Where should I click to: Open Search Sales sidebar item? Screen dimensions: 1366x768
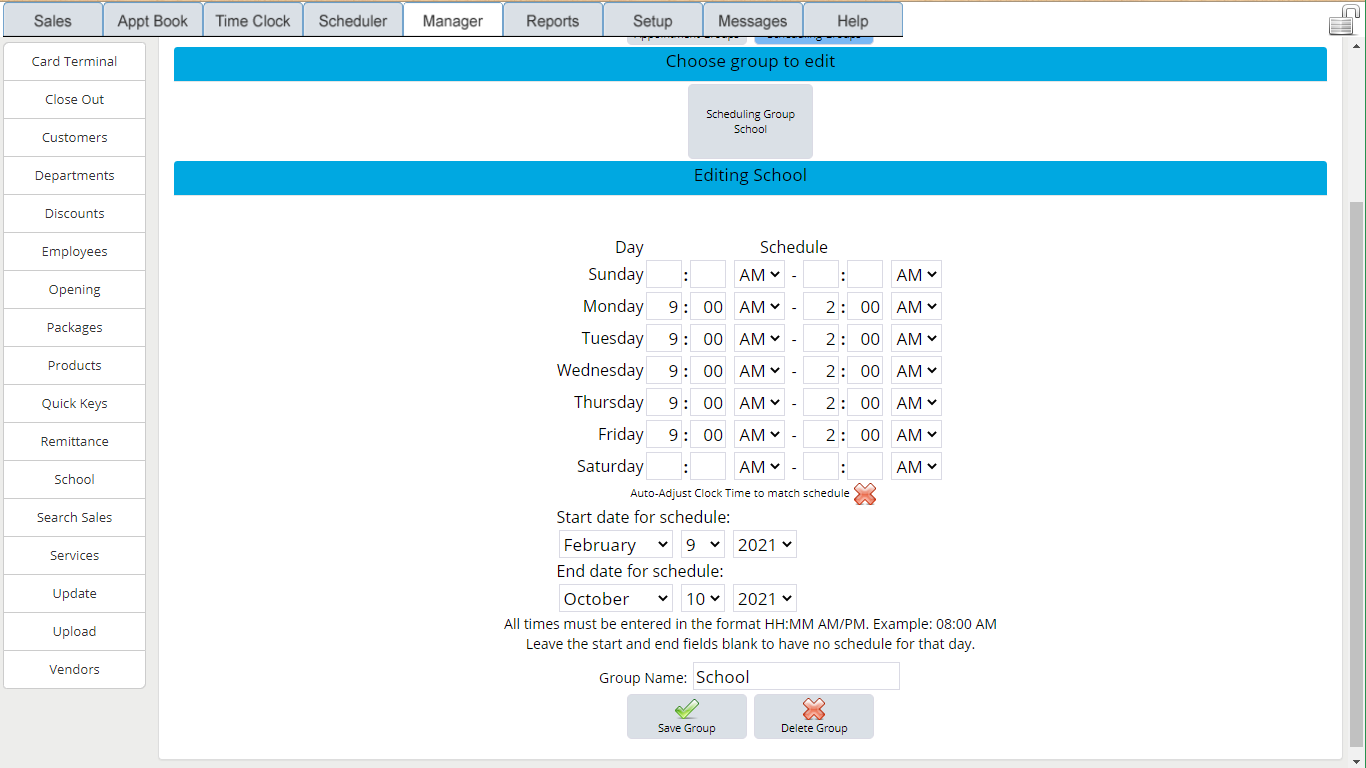[75, 518]
